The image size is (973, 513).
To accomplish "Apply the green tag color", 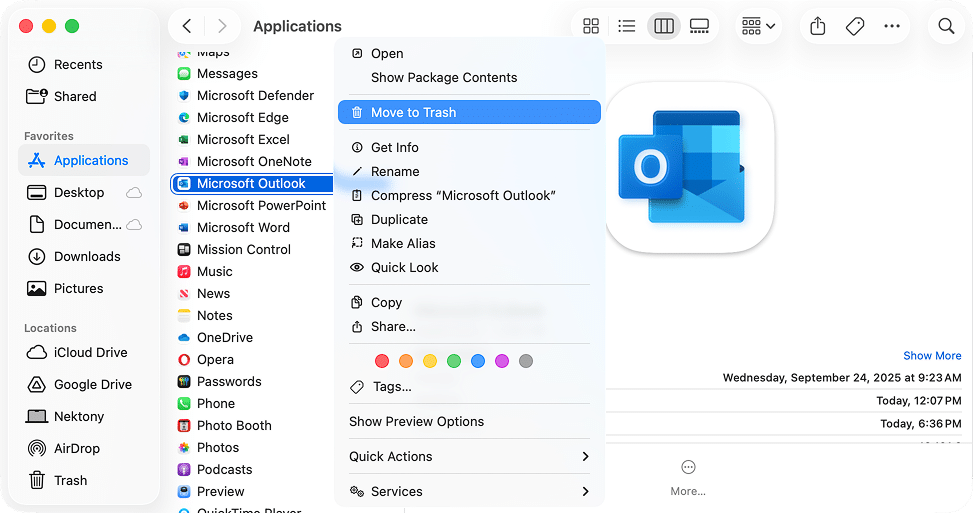I will tap(454, 361).
